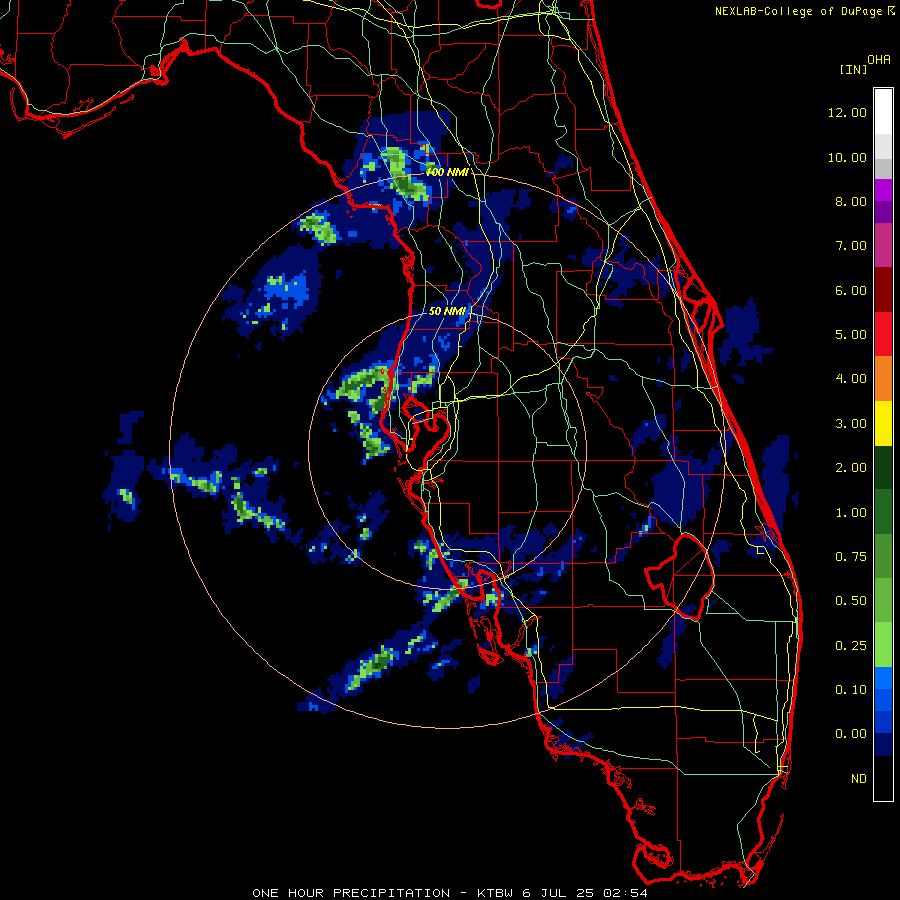Click the 10.00 legend value

[x=847, y=157]
